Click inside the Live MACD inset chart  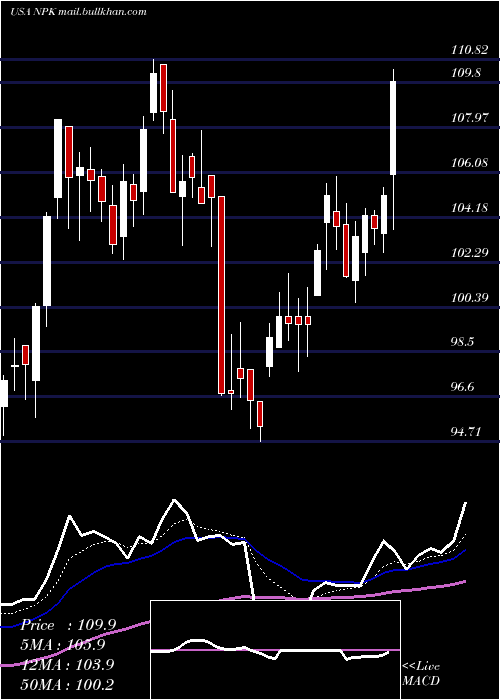(x=275, y=650)
